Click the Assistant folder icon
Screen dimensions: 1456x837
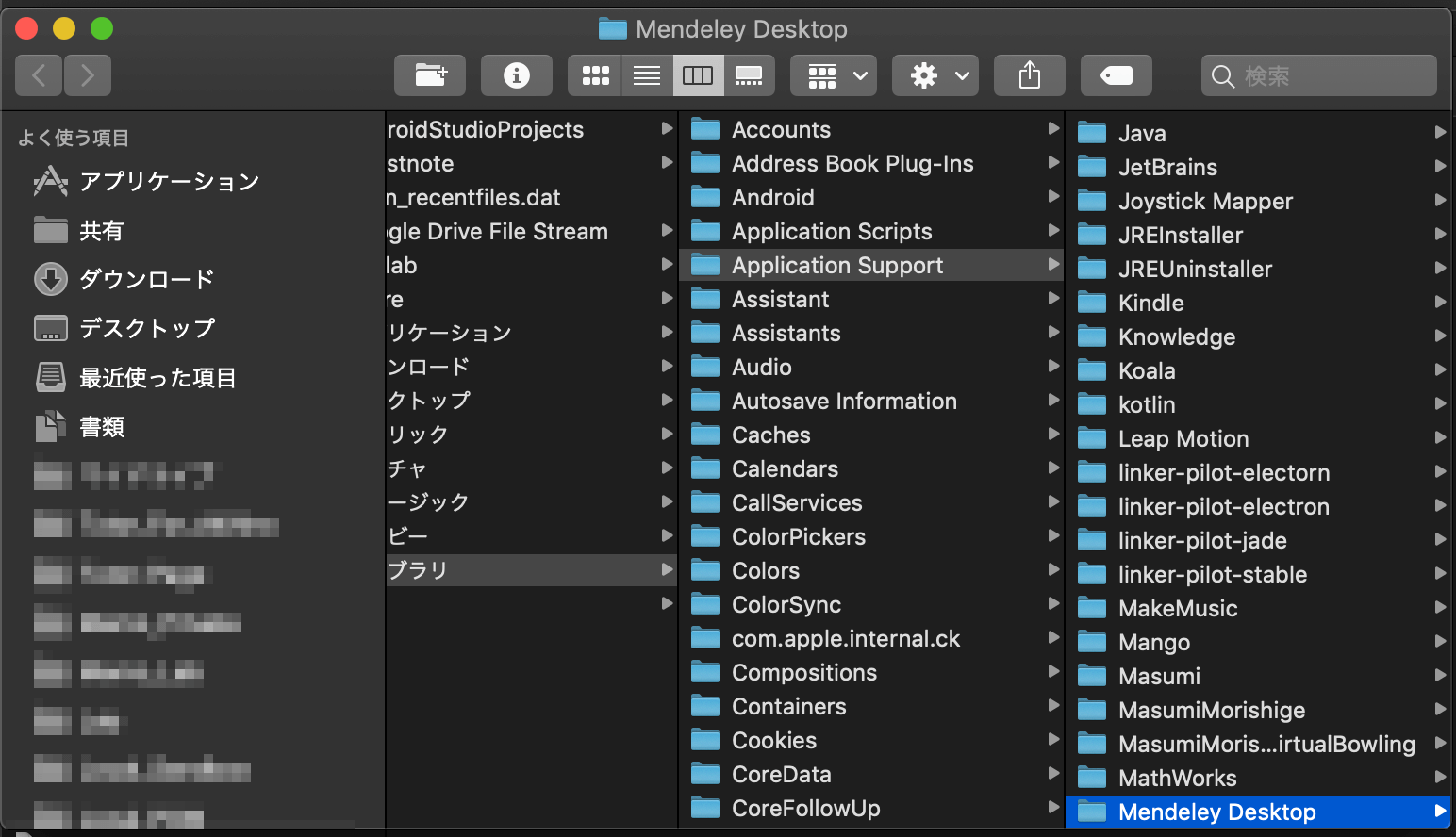click(x=705, y=299)
